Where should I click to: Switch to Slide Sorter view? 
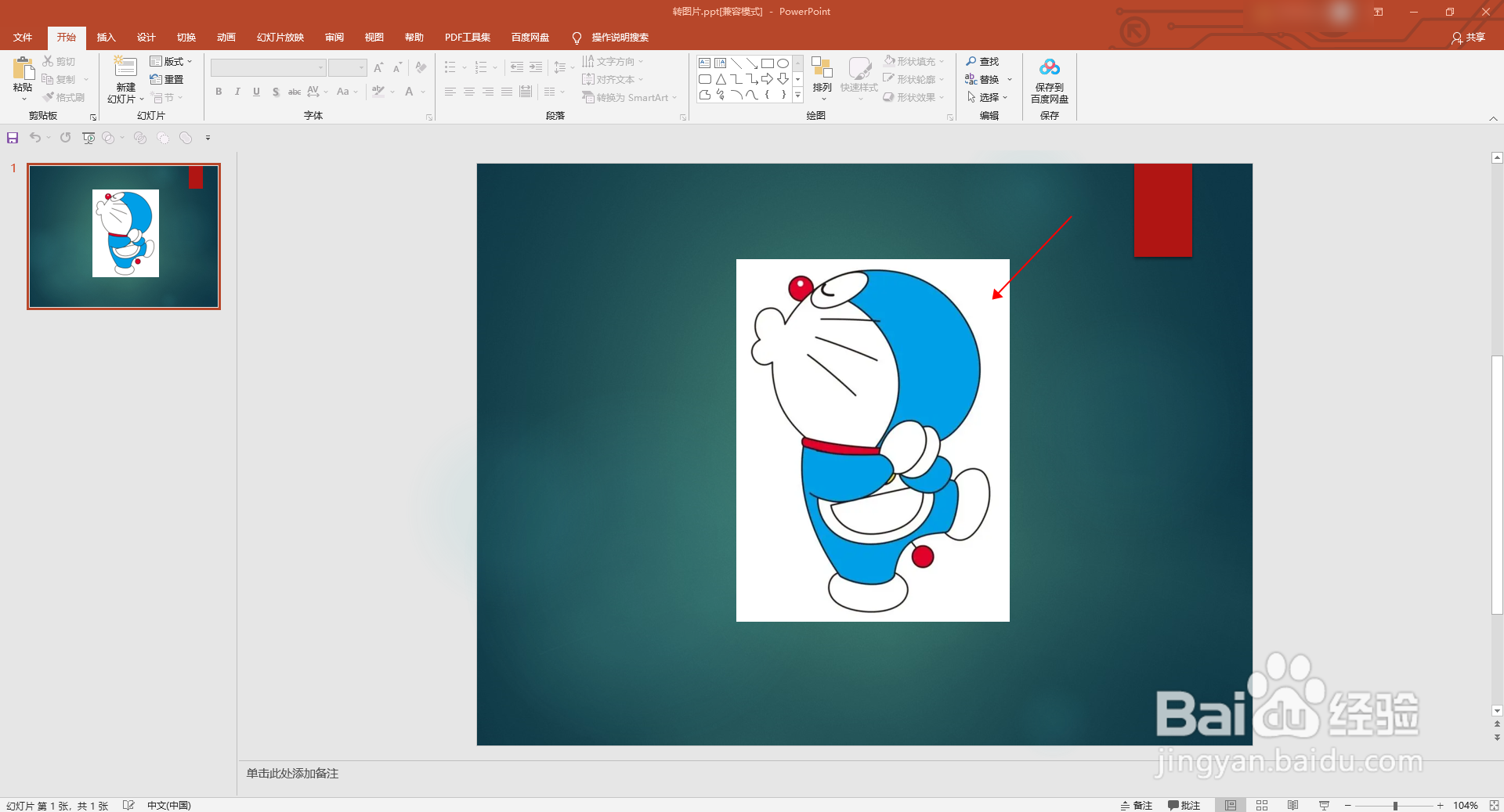[x=1262, y=805]
